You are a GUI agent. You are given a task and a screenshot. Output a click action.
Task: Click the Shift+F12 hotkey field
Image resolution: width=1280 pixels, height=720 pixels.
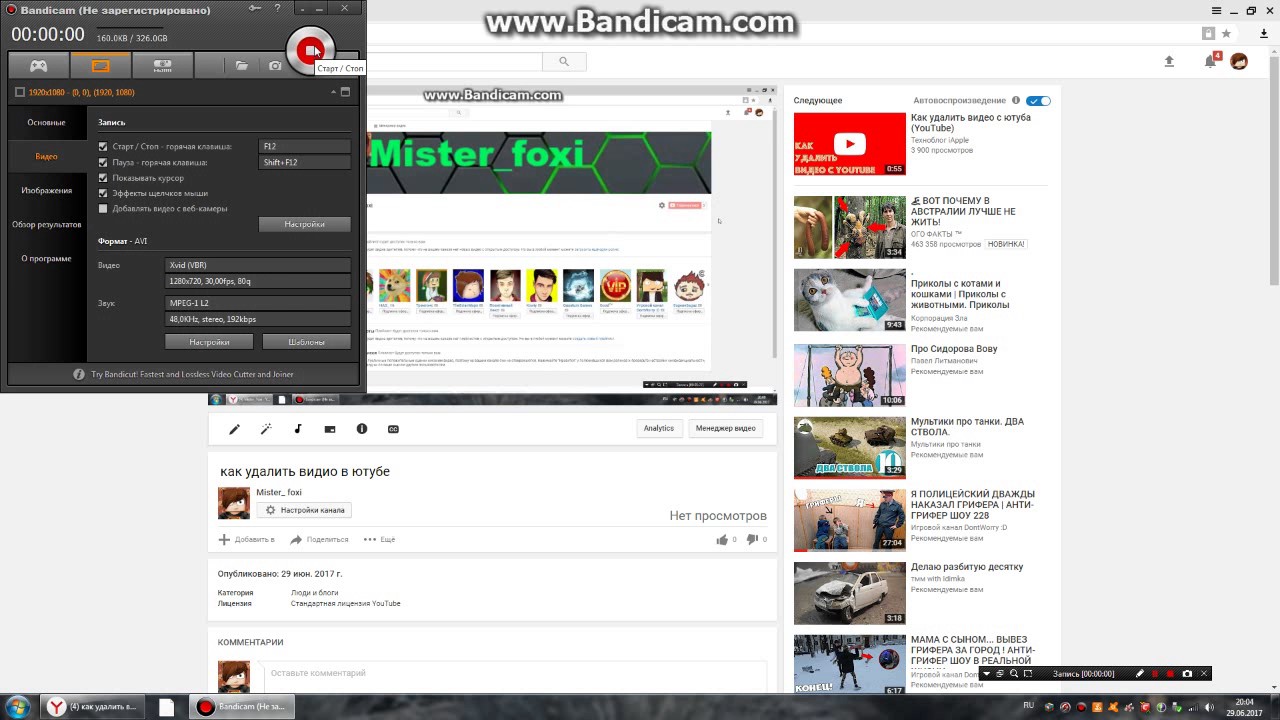pyautogui.click(x=304, y=162)
